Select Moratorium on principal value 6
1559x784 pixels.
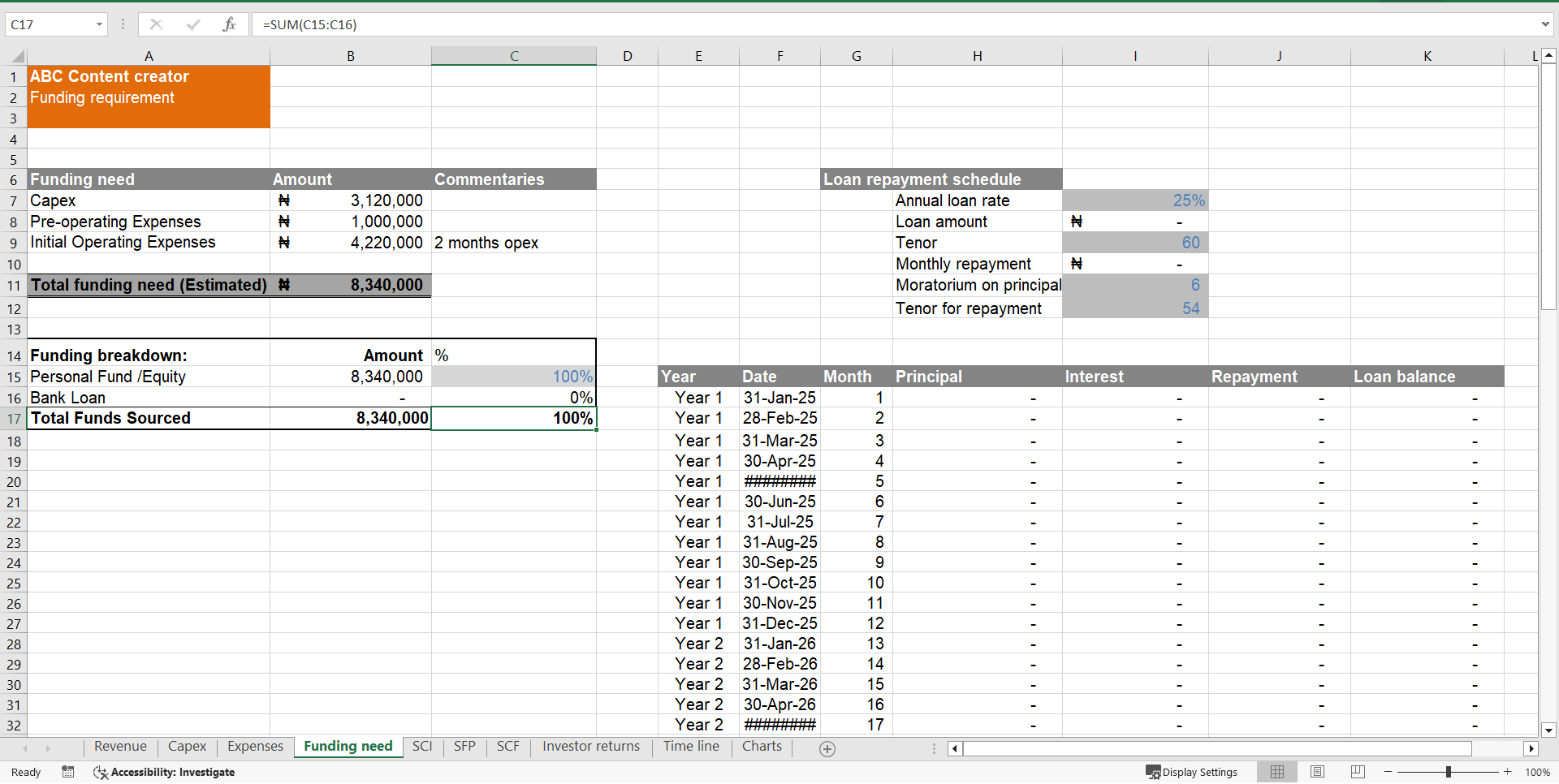1135,285
